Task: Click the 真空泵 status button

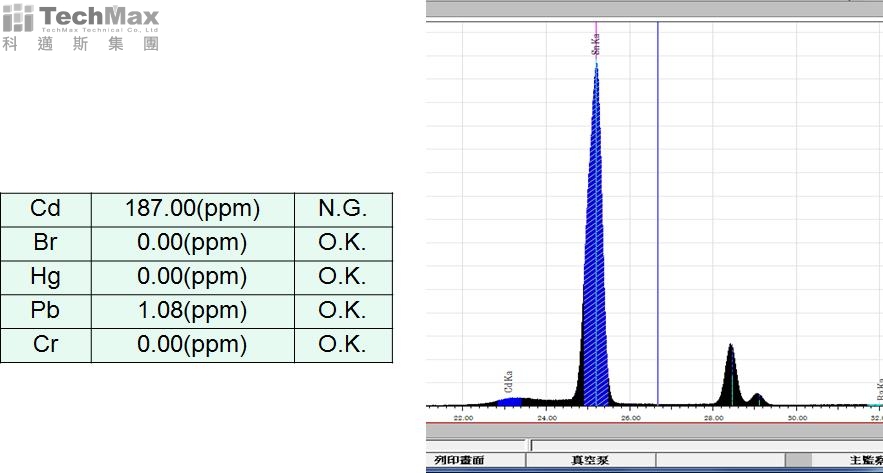Action: (x=591, y=459)
